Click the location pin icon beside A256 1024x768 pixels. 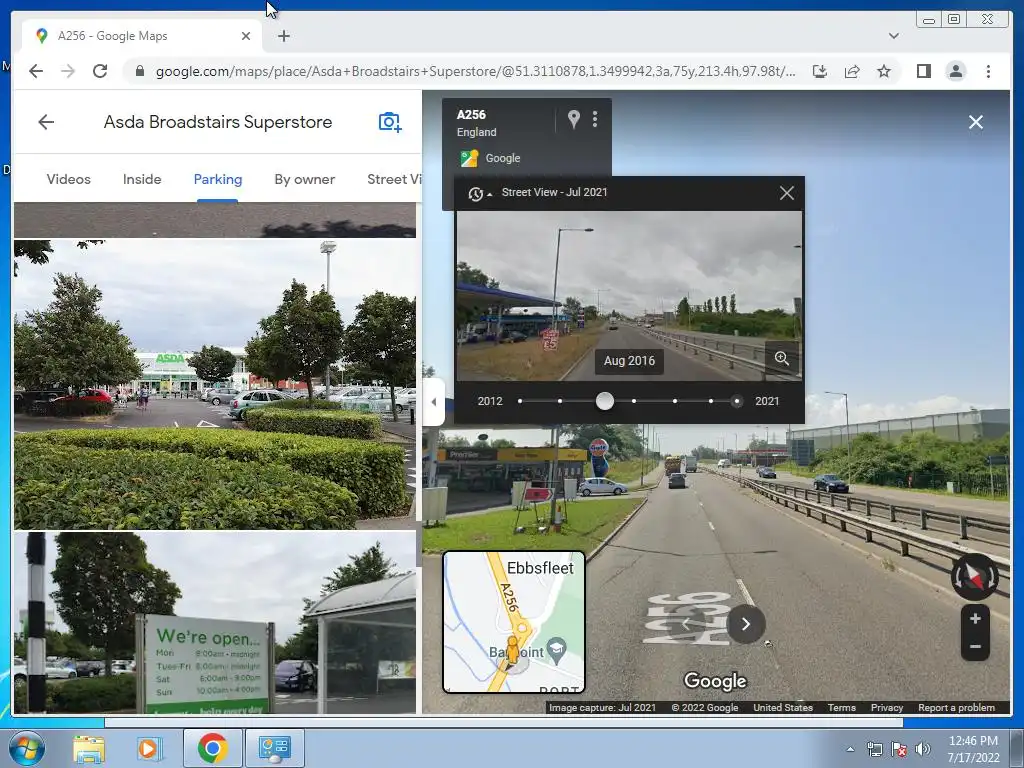click(x=573, y=119)
